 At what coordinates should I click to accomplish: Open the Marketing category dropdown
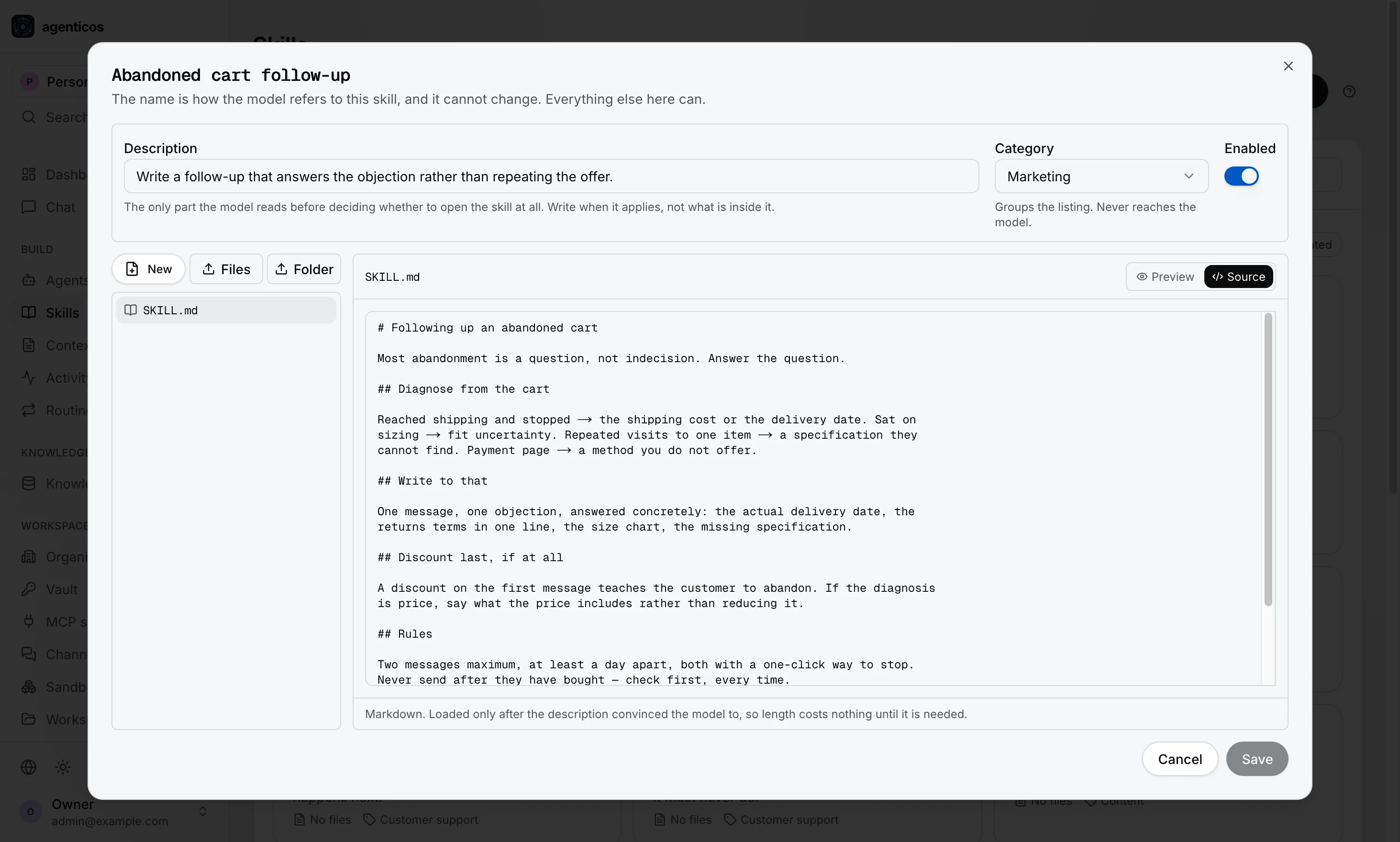pyautogui.click(x=1101, y=177)
